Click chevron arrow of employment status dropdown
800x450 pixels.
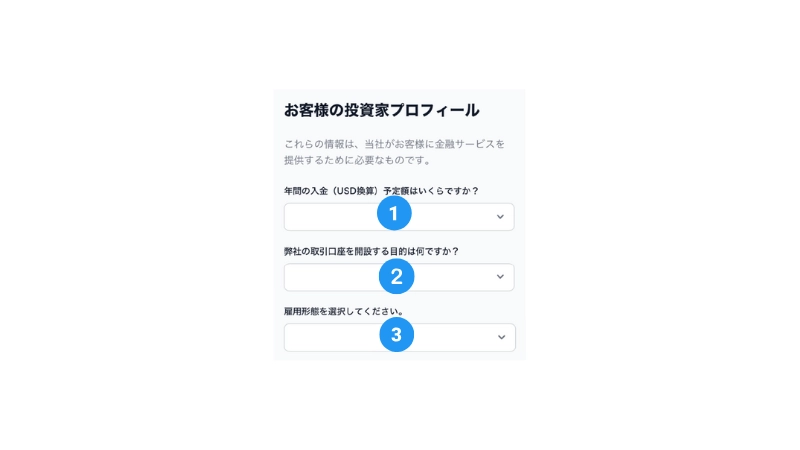pyautogui.click(x=502, y=337)
